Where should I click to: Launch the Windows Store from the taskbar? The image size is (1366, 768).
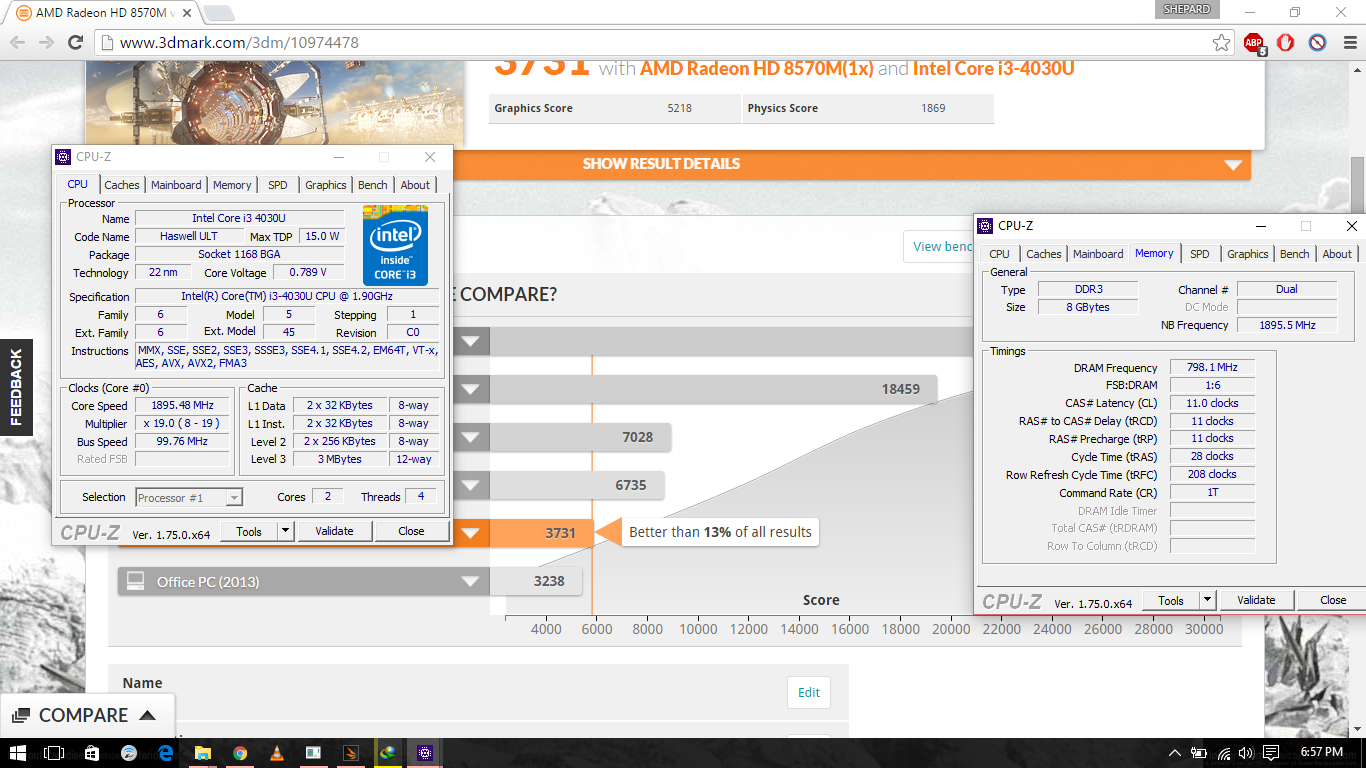pos(92,753)
